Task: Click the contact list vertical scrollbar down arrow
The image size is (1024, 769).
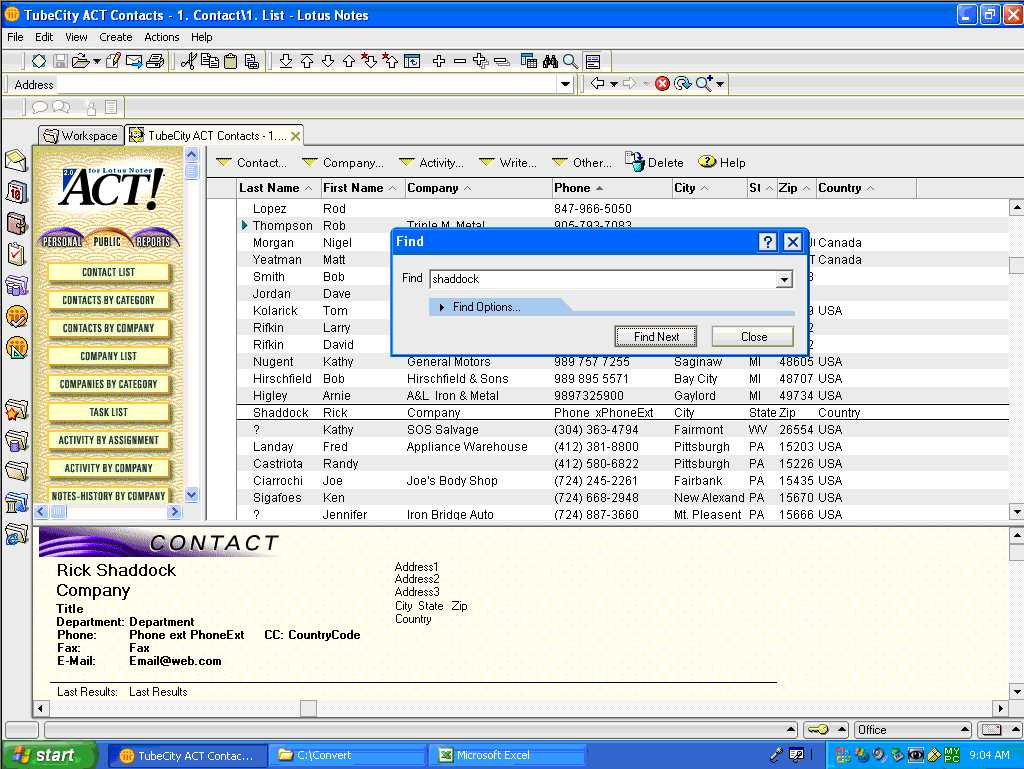Action: click(x=1016, y=512)
